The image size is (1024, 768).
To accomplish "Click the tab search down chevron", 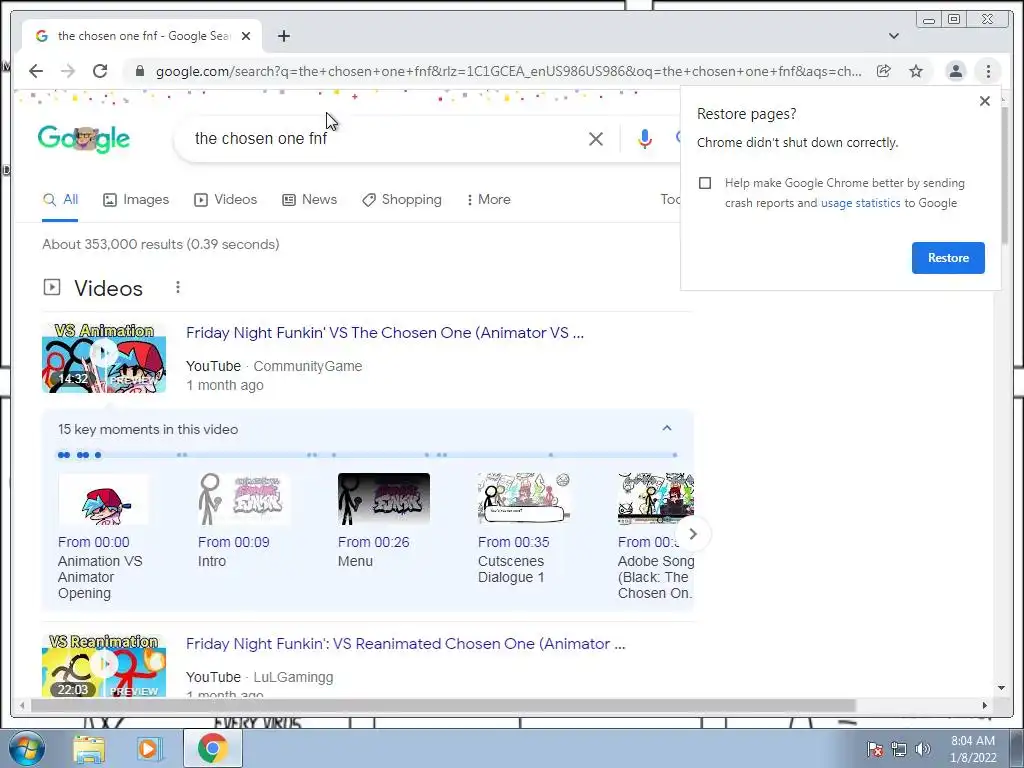I will click(x=894, y=36).
